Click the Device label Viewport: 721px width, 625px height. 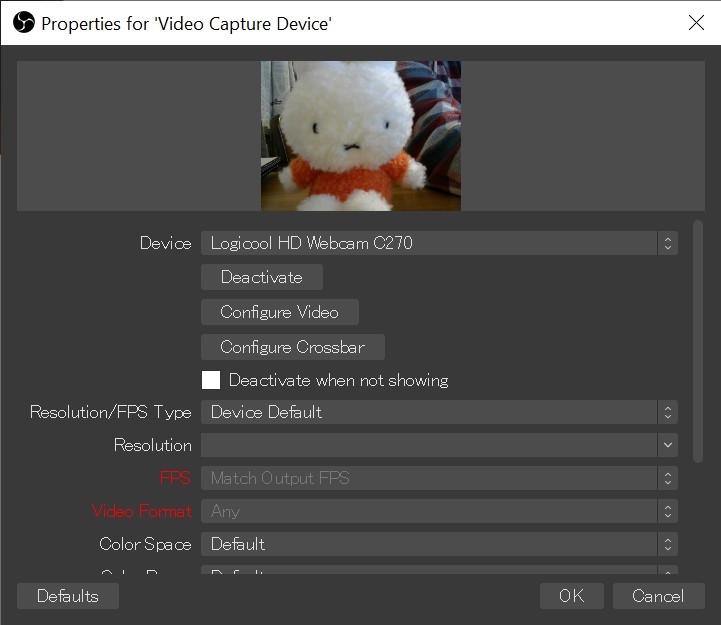(x=166, y=243)
